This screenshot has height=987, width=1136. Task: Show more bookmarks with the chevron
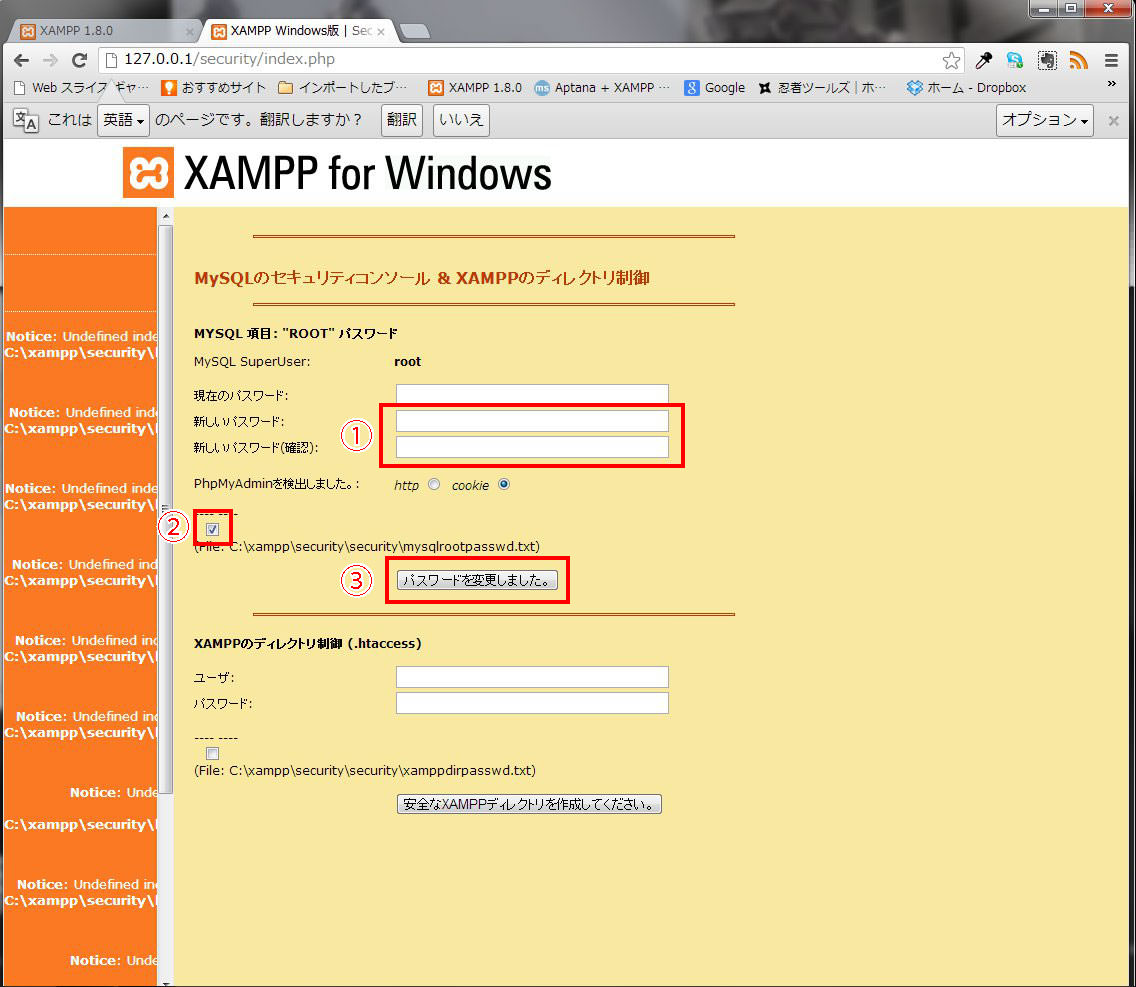click(x=1111, y=85)
